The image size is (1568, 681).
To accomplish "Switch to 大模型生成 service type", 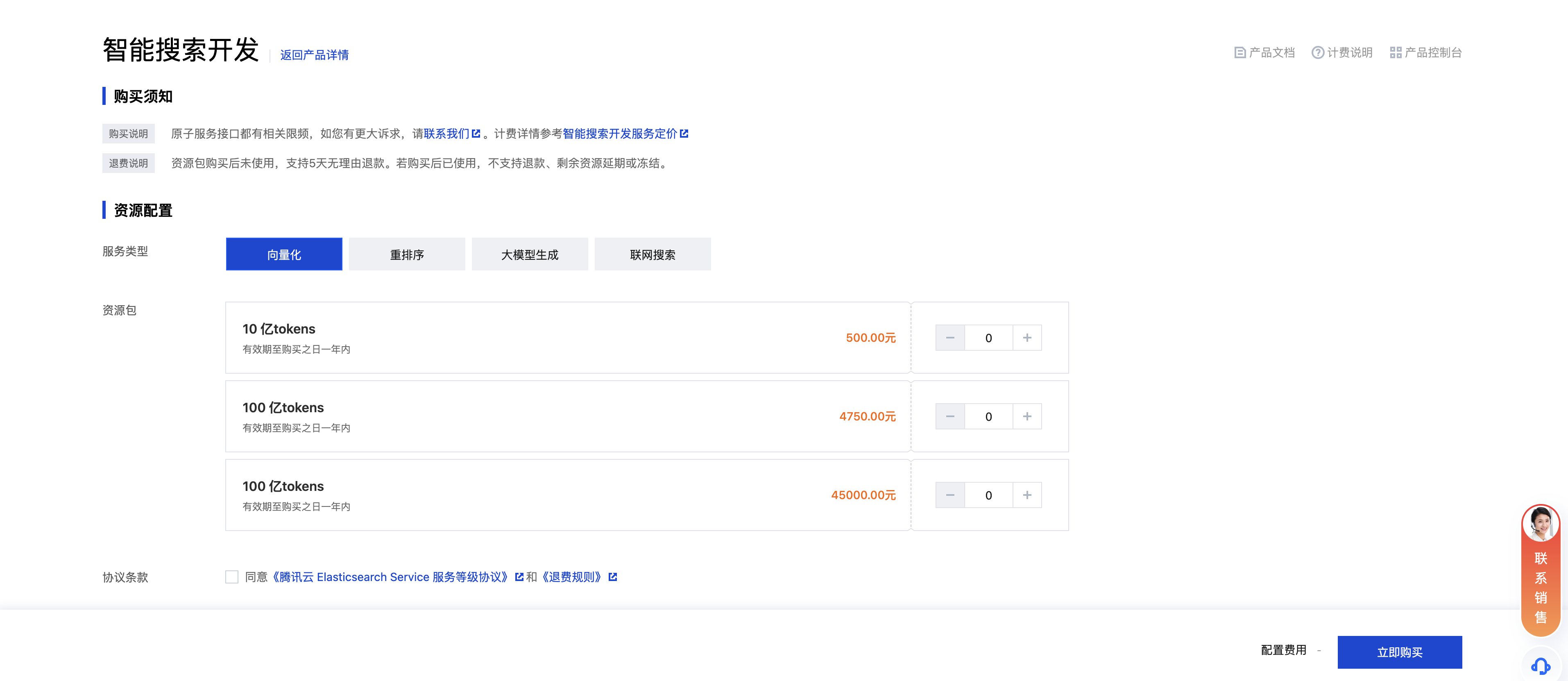I will click(x=530, y=254).
